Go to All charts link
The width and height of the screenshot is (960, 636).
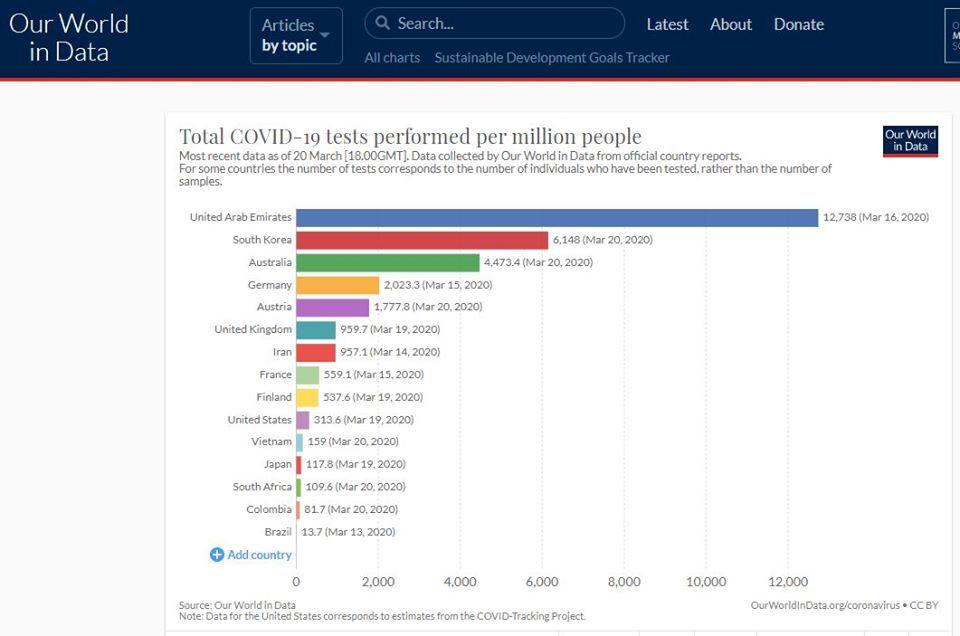tap(392, 58)
